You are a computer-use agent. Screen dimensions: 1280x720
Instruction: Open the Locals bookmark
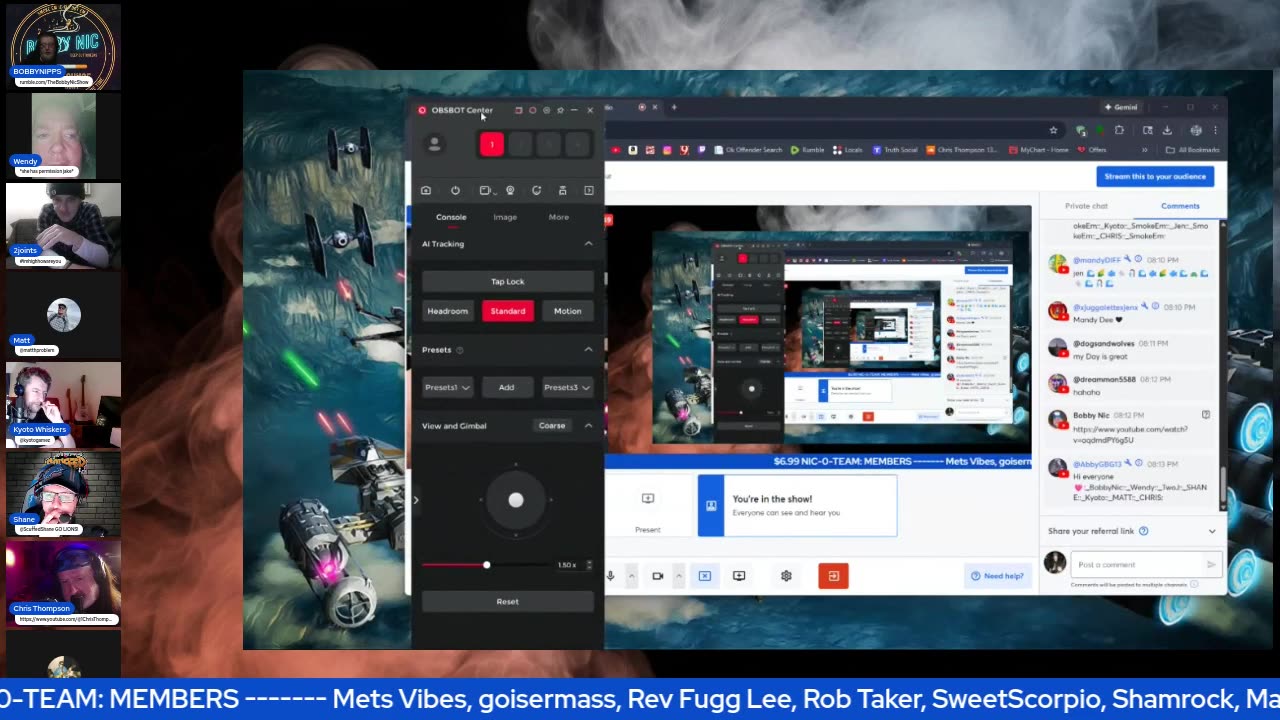tap(848, 150)
